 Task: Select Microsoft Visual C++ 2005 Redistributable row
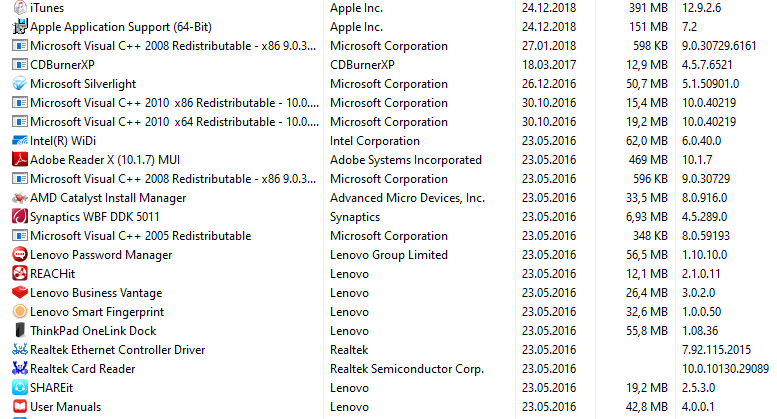388,236
